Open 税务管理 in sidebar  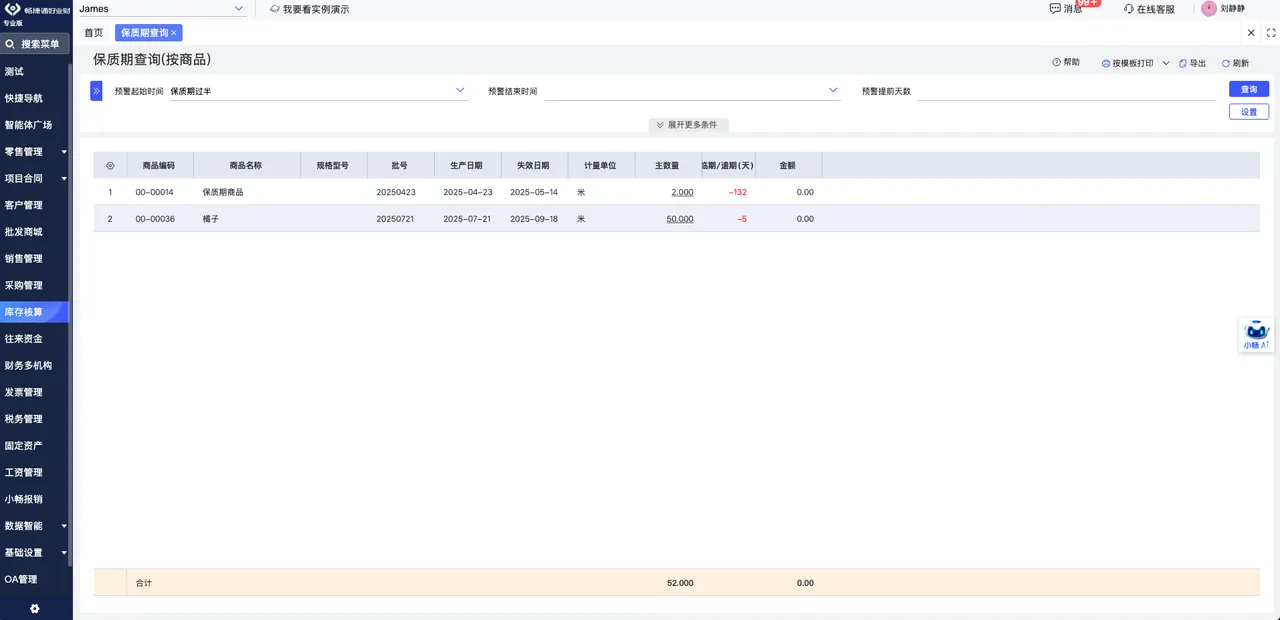[x=24, y=419]
